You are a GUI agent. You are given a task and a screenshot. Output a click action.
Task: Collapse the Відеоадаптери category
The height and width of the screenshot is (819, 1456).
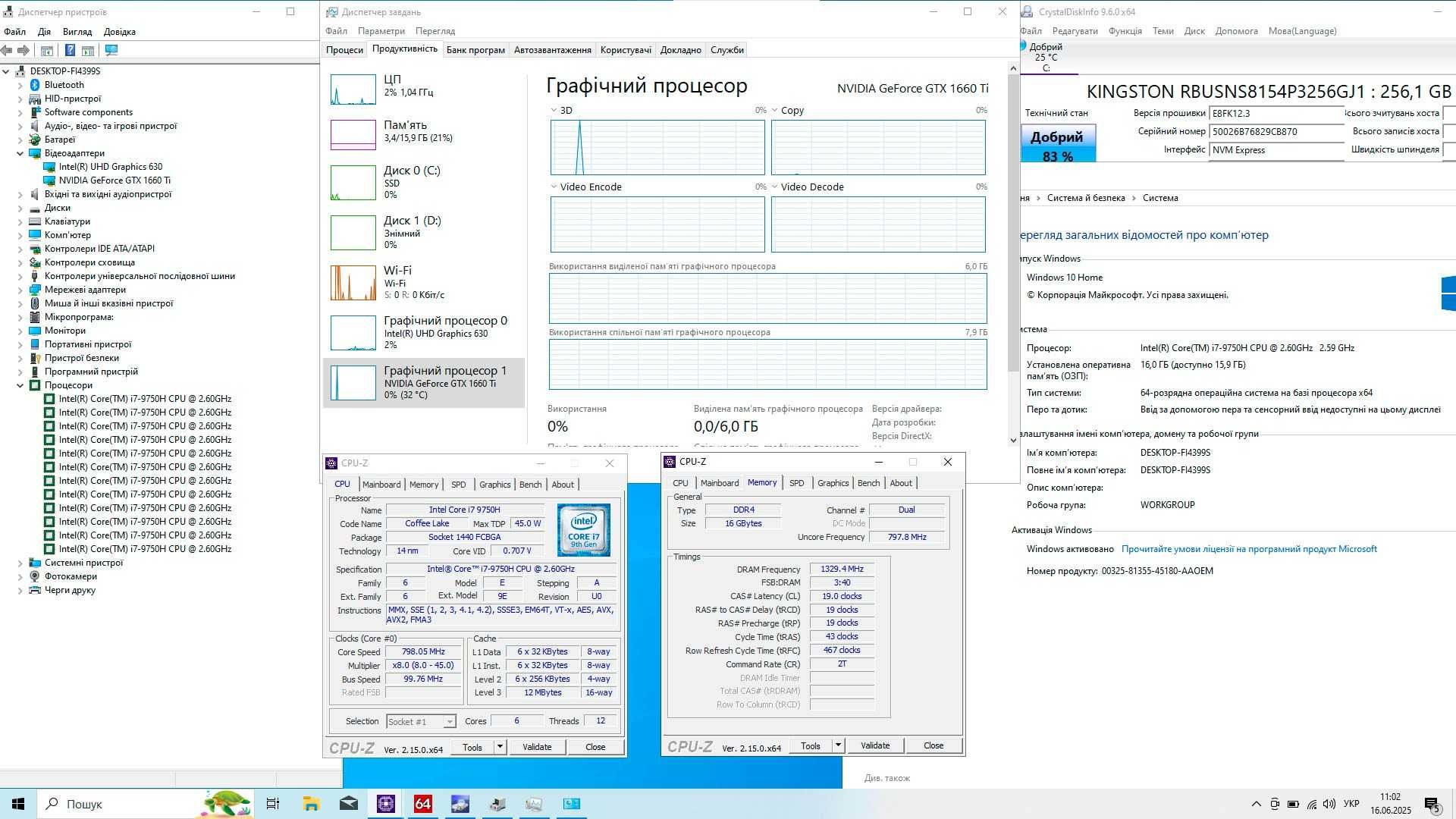click(20, 153)
